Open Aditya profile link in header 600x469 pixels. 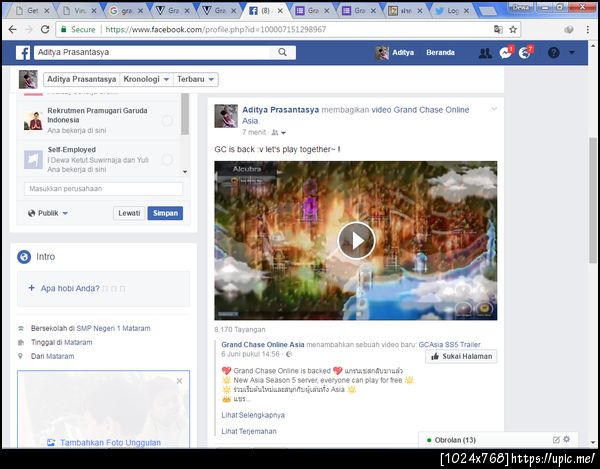point(403,52)
